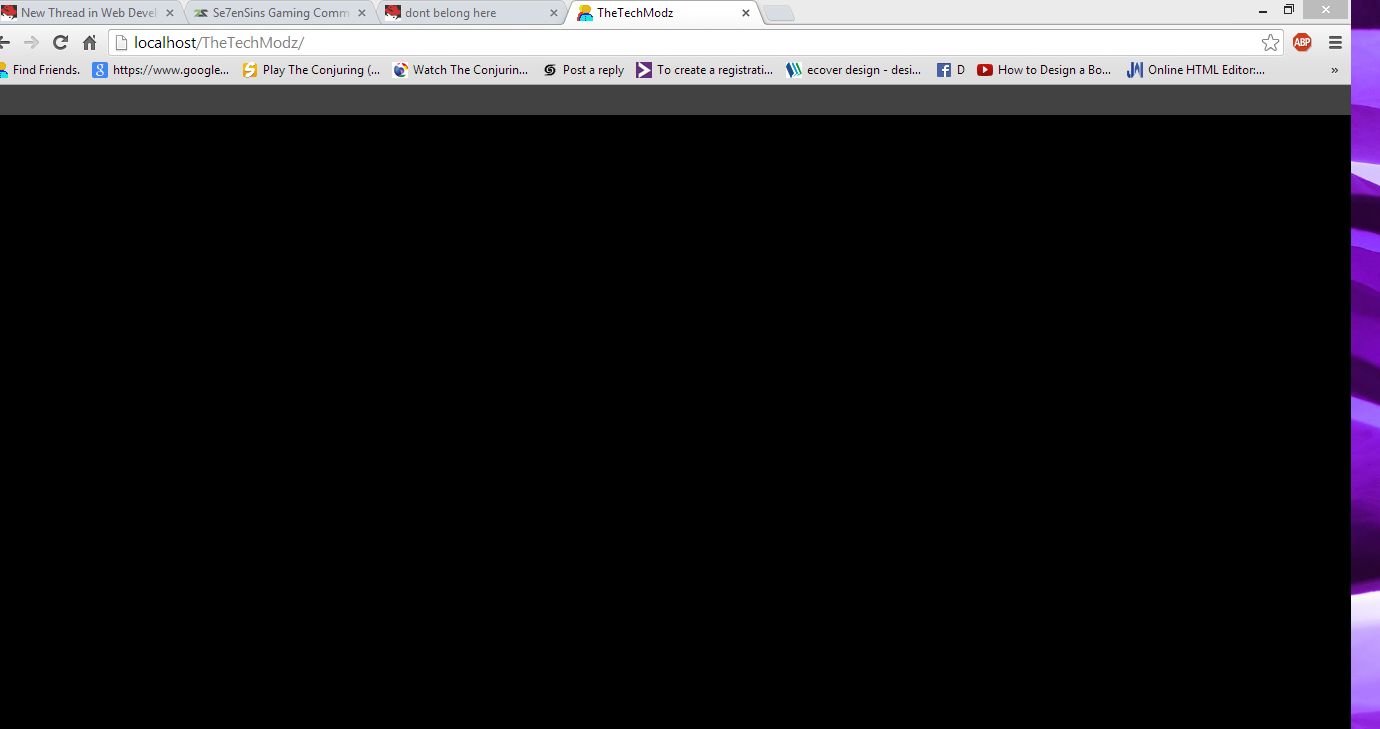Close the New Thread in Web Devel tab
The image size is (1380, 729).
tap(170, 13)
